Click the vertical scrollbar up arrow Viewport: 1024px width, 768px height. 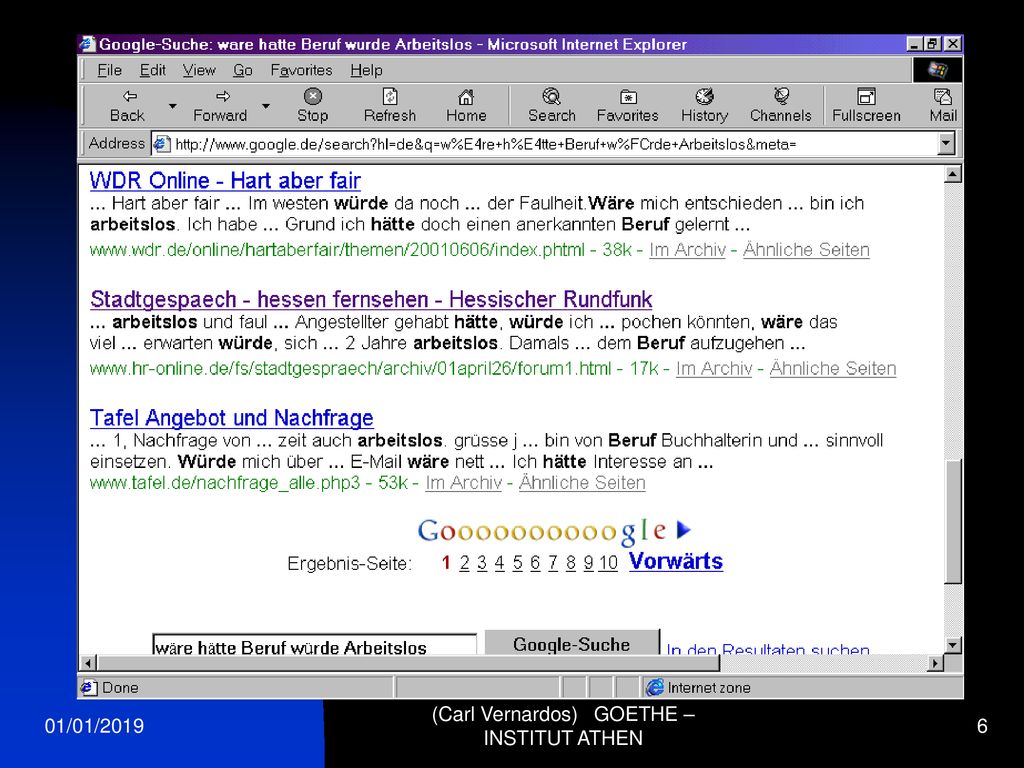pos(953,174)
